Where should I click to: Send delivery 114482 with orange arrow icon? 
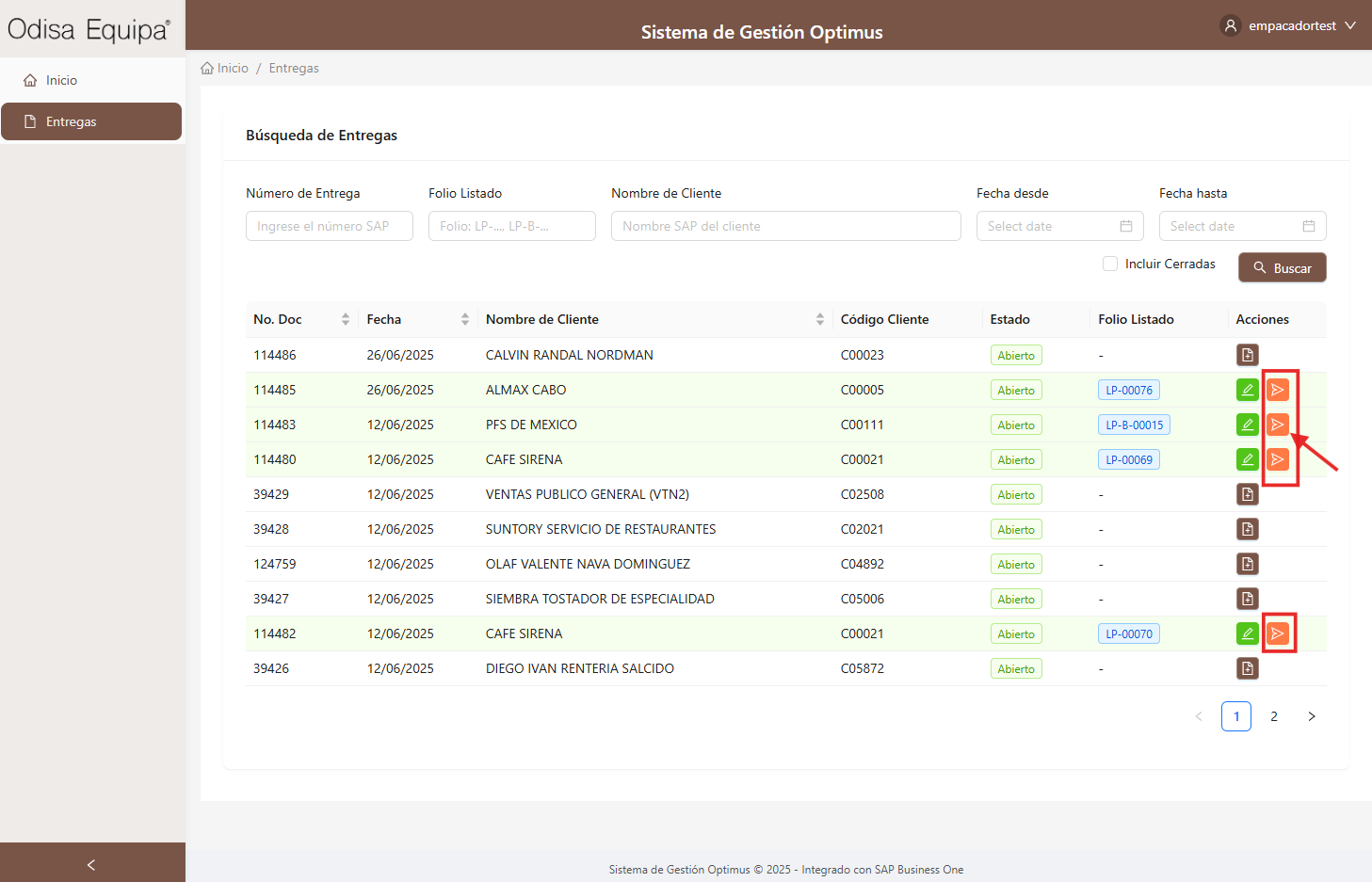tap(1277, 633)
